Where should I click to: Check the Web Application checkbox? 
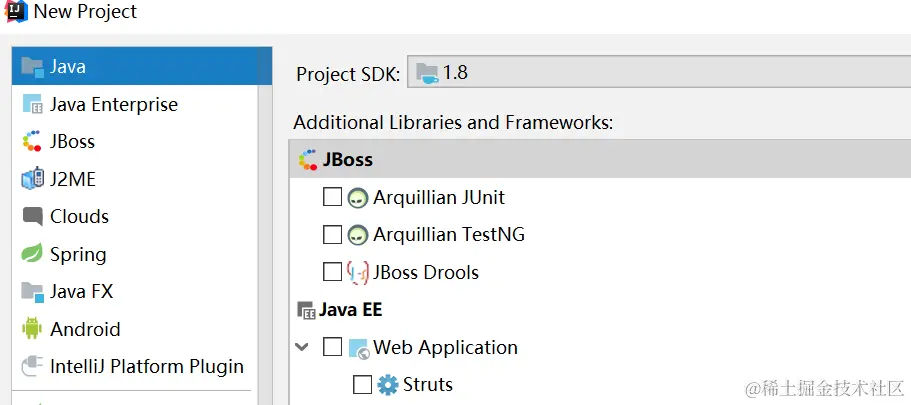pos(332,347)
